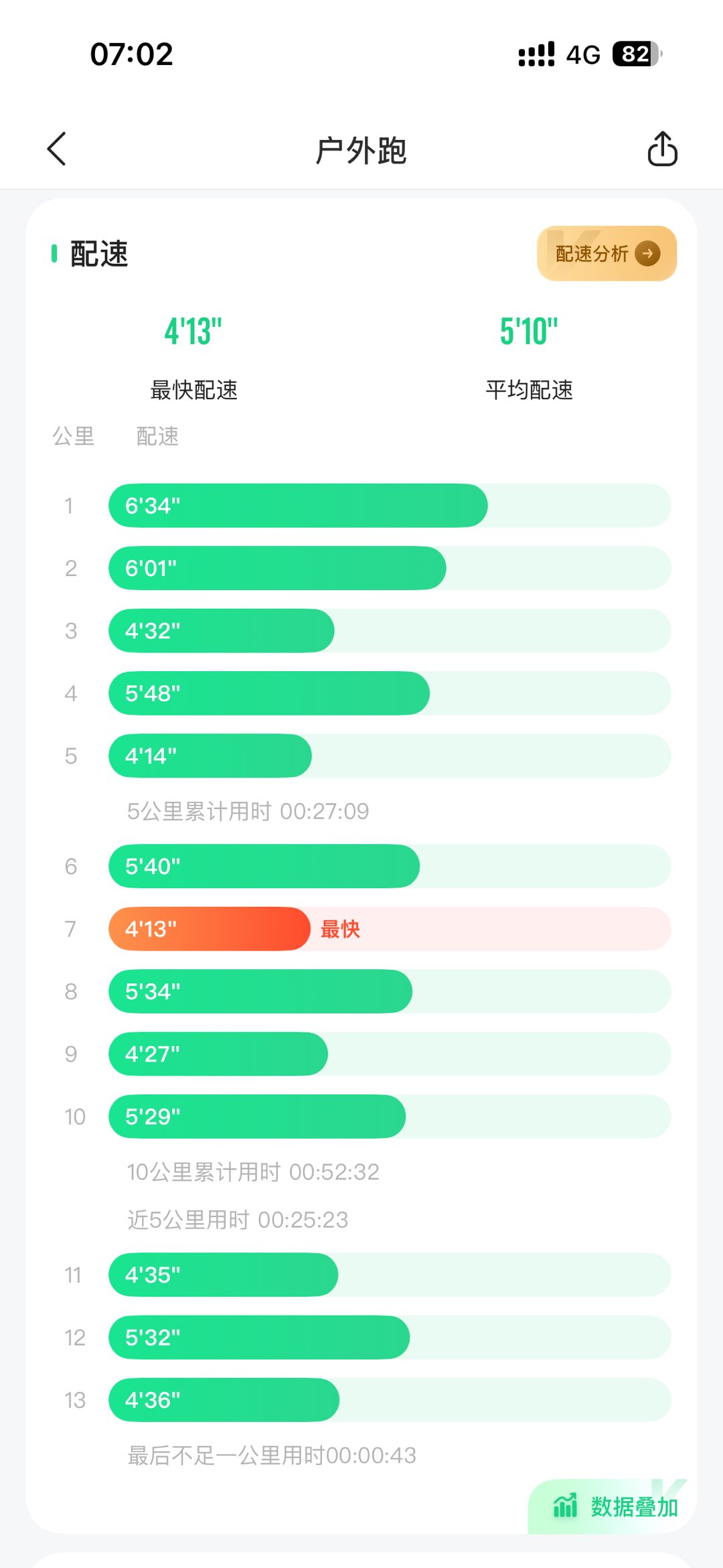Select the orange fastest kilometer 7 bar
This screenshot has height=1568, width=723.
point(209,929)
